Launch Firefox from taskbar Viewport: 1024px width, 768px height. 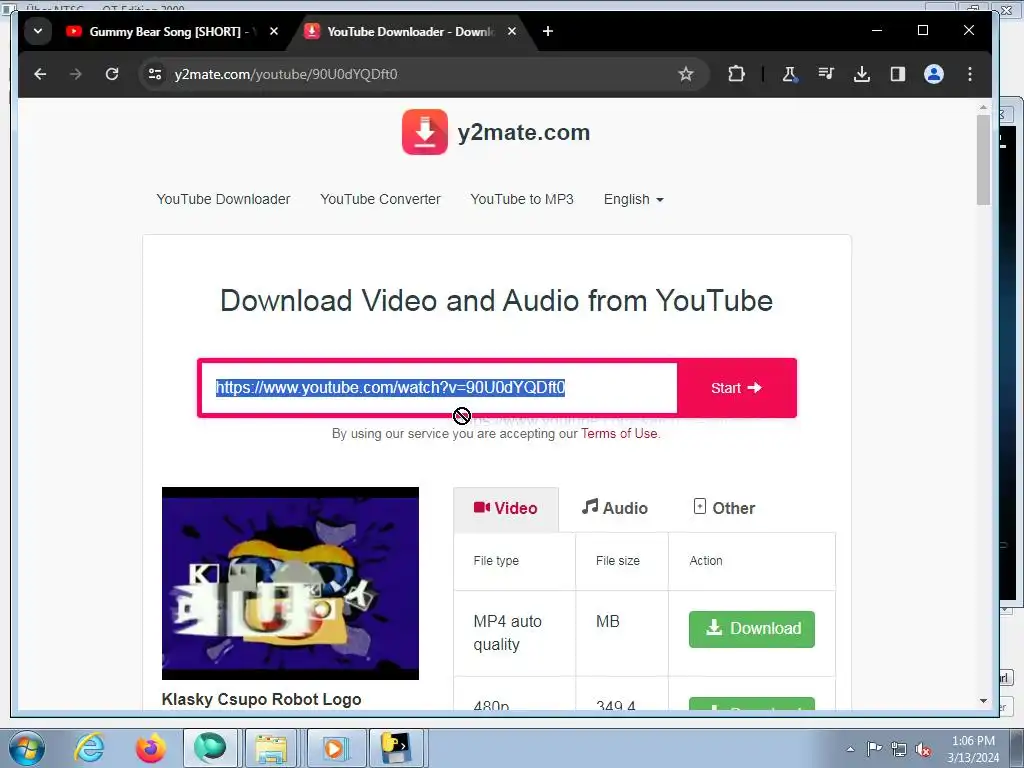(x=150, y=748)
